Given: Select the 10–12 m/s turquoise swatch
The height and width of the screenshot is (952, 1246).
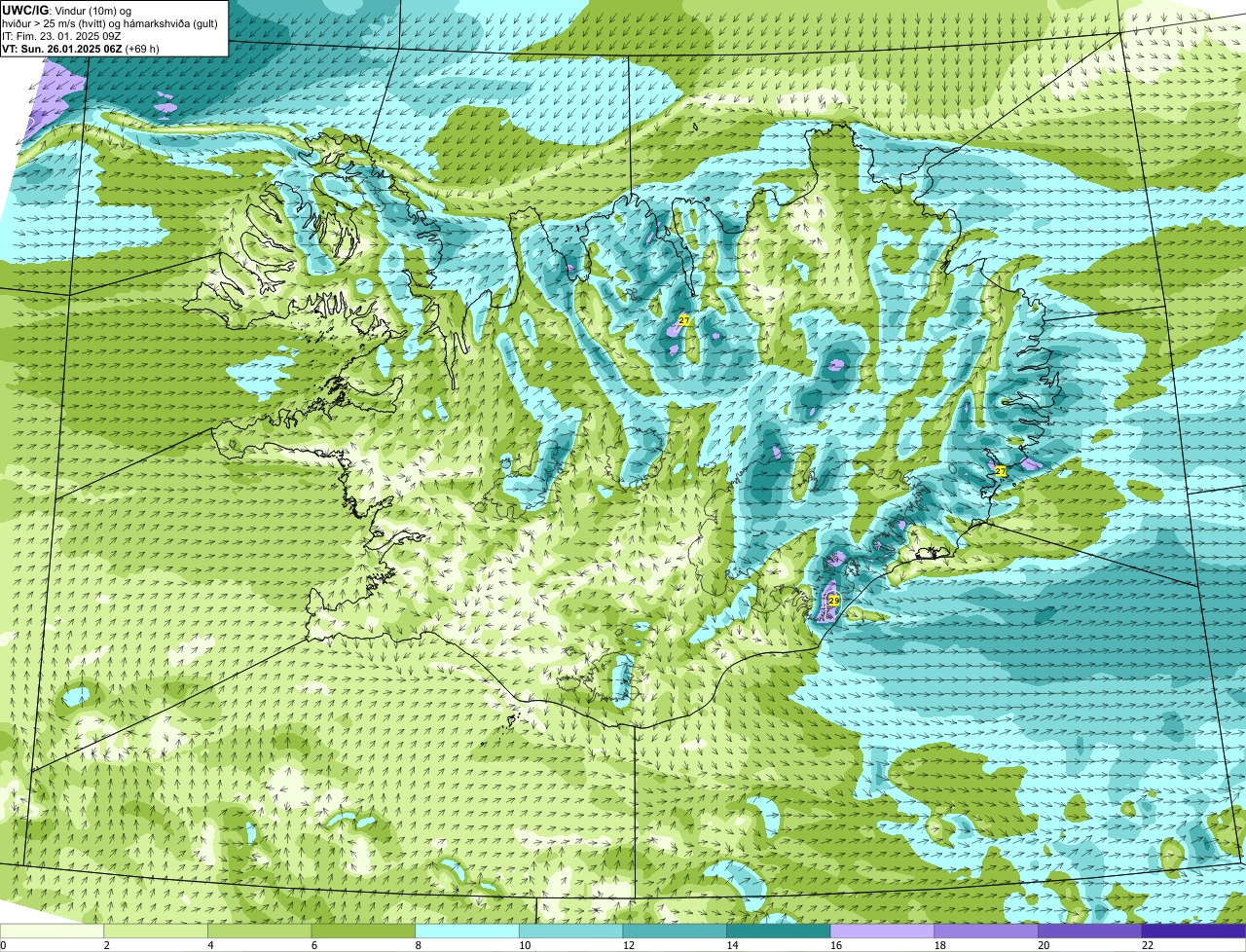Looking at the screenshot, I should click(x=571, y=931).
